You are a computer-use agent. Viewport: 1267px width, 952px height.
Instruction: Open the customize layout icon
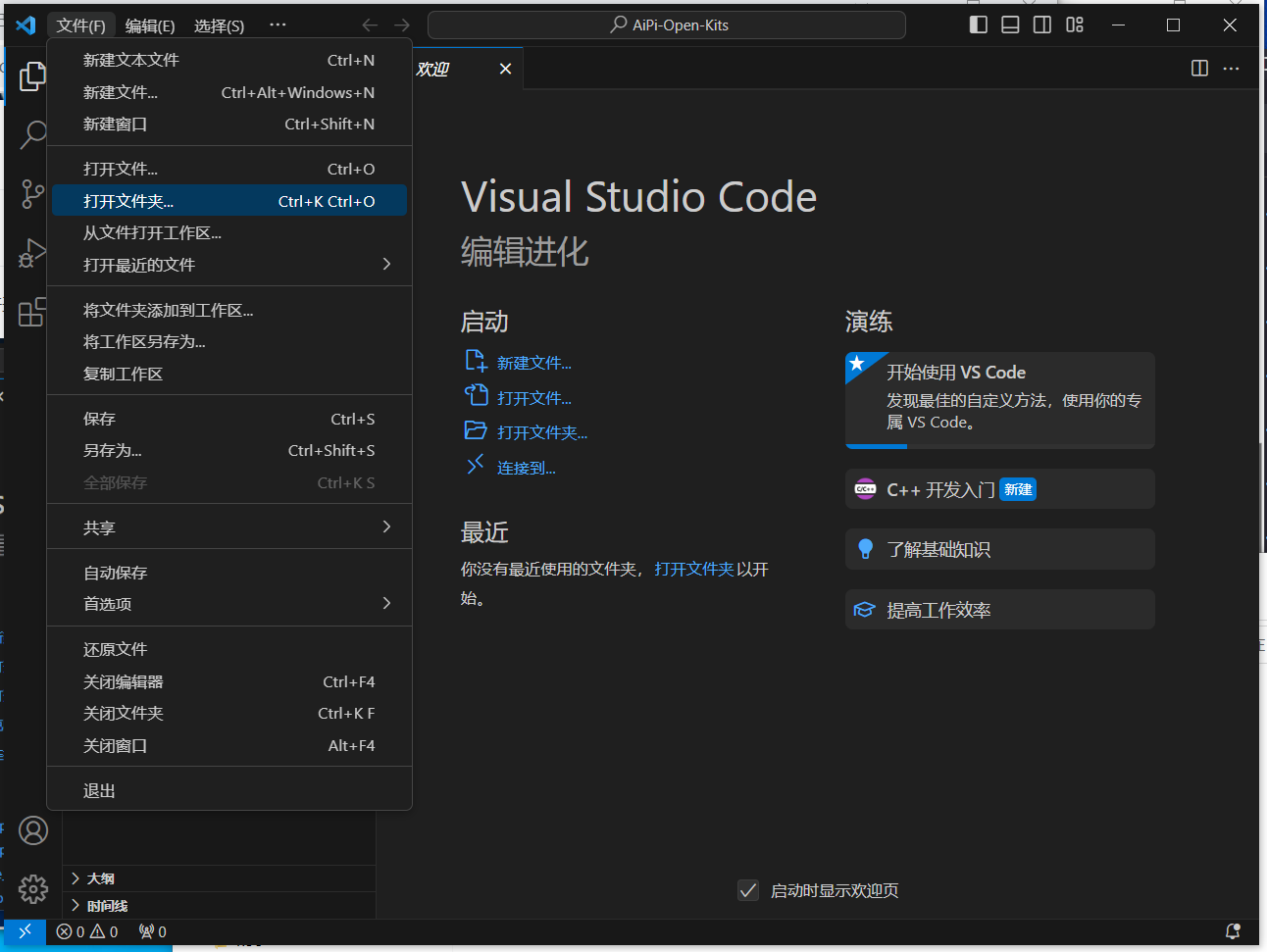tap(1075, 25)
